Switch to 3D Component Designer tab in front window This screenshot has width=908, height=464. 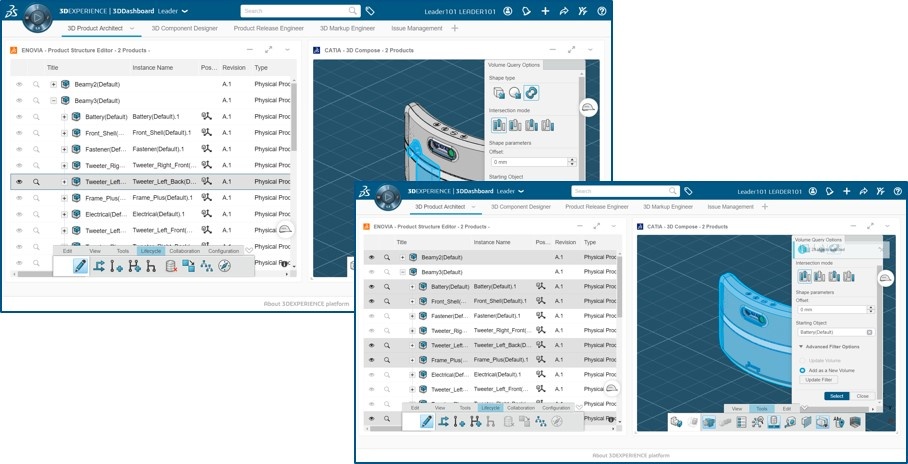point(521,206)
